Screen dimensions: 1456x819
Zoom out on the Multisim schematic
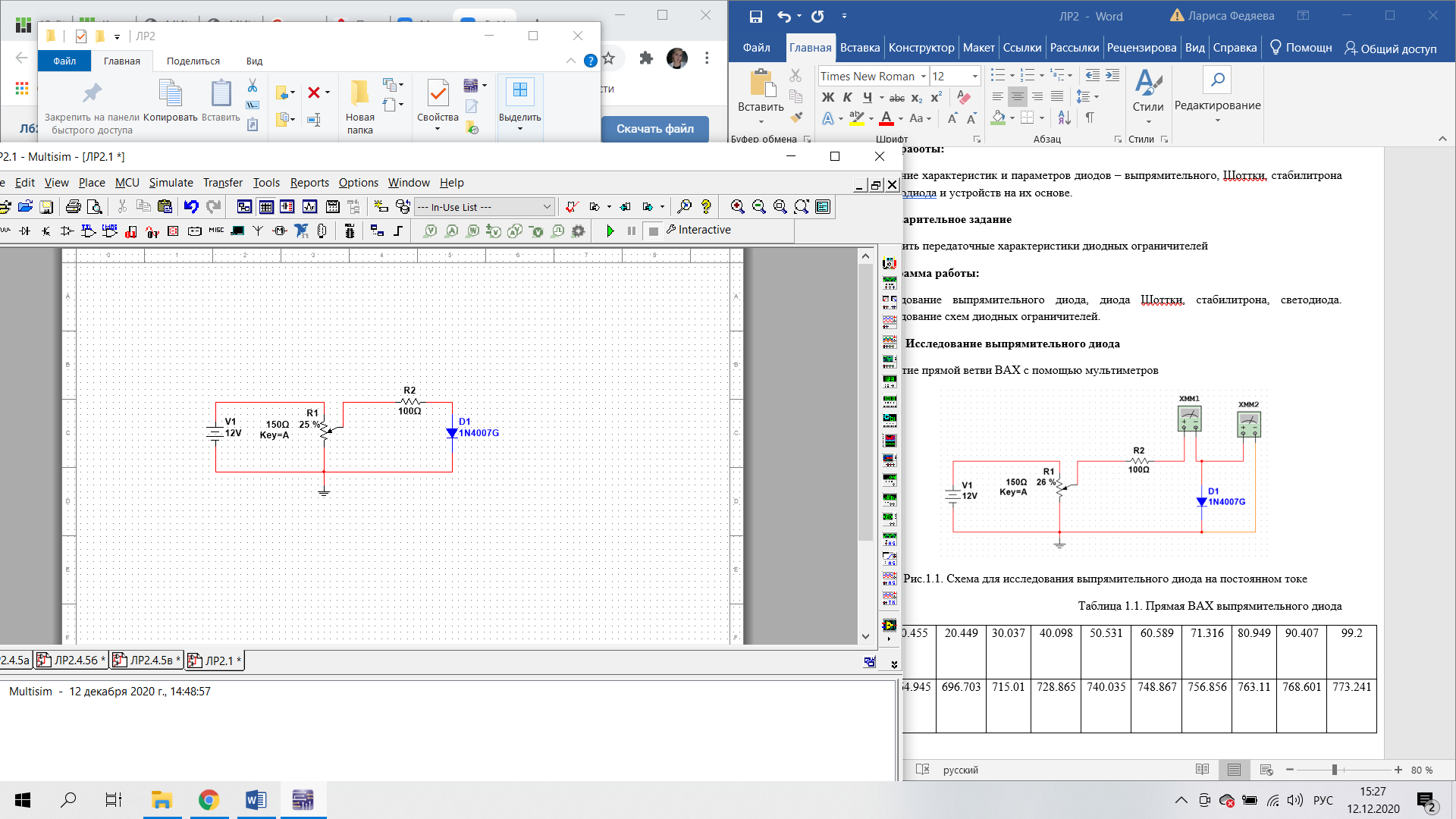[x=758, y=206]
